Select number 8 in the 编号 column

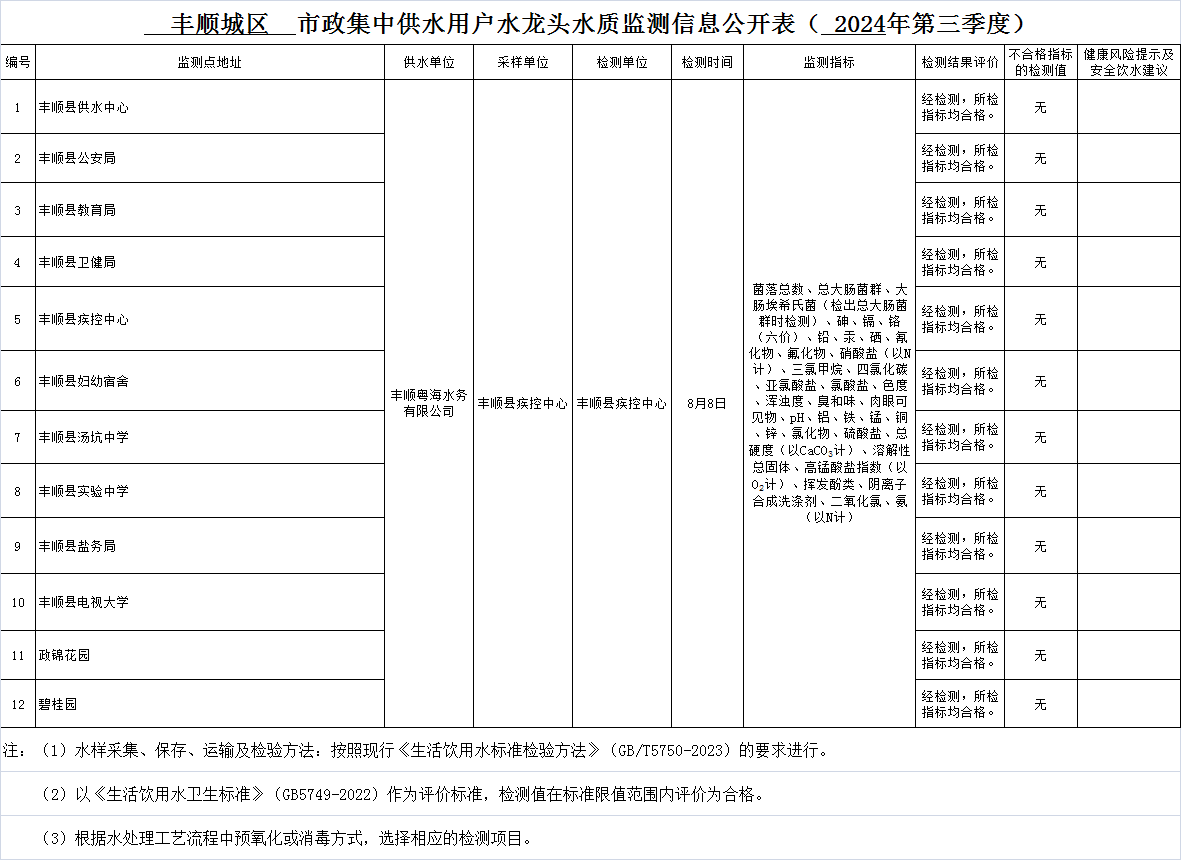click(18, 492)
